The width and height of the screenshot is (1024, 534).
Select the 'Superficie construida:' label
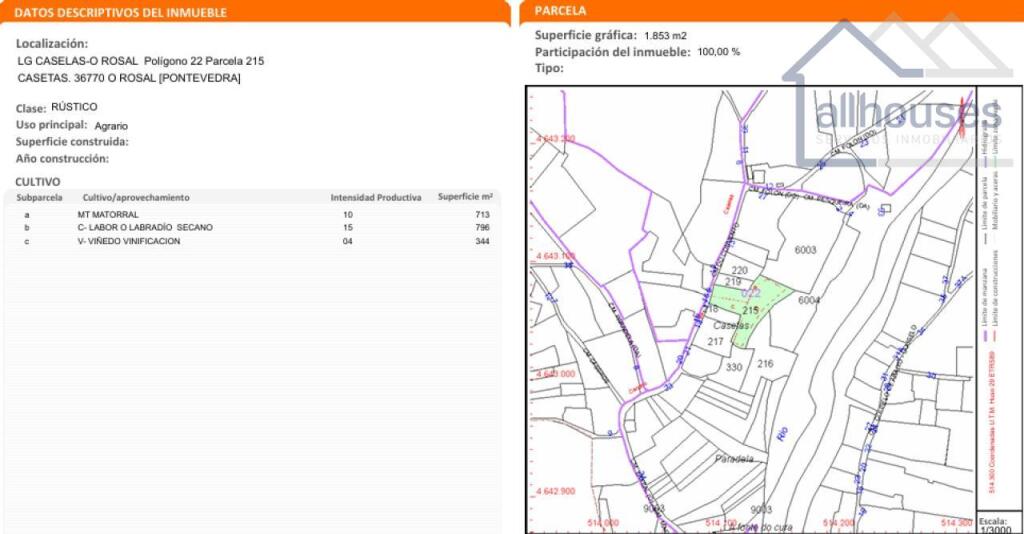[x=72, y=142]
